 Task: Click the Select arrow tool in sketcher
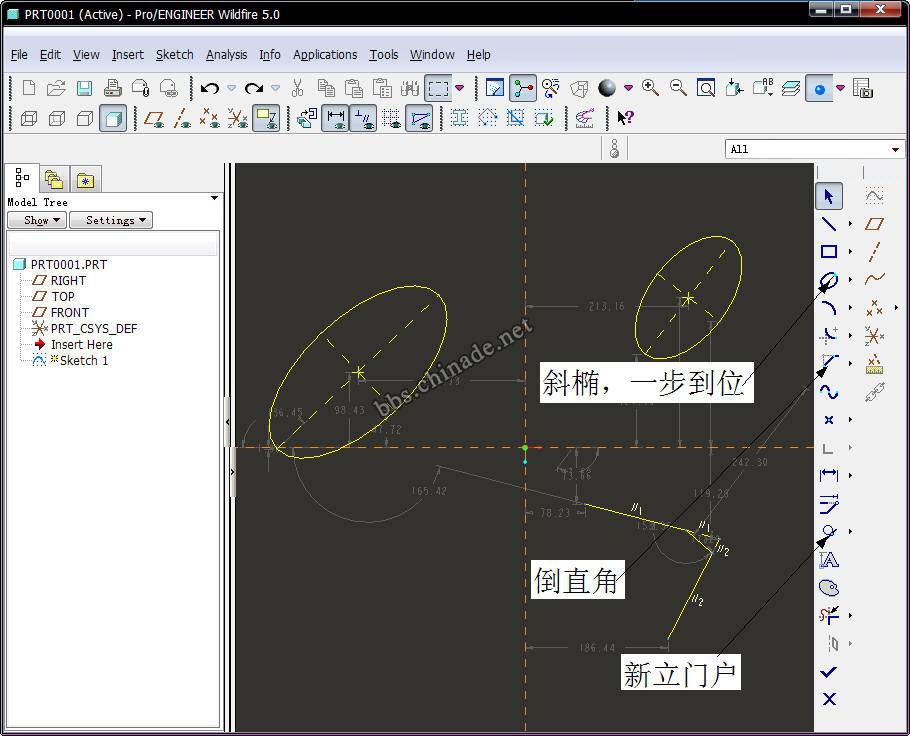[x=829, y=196]
